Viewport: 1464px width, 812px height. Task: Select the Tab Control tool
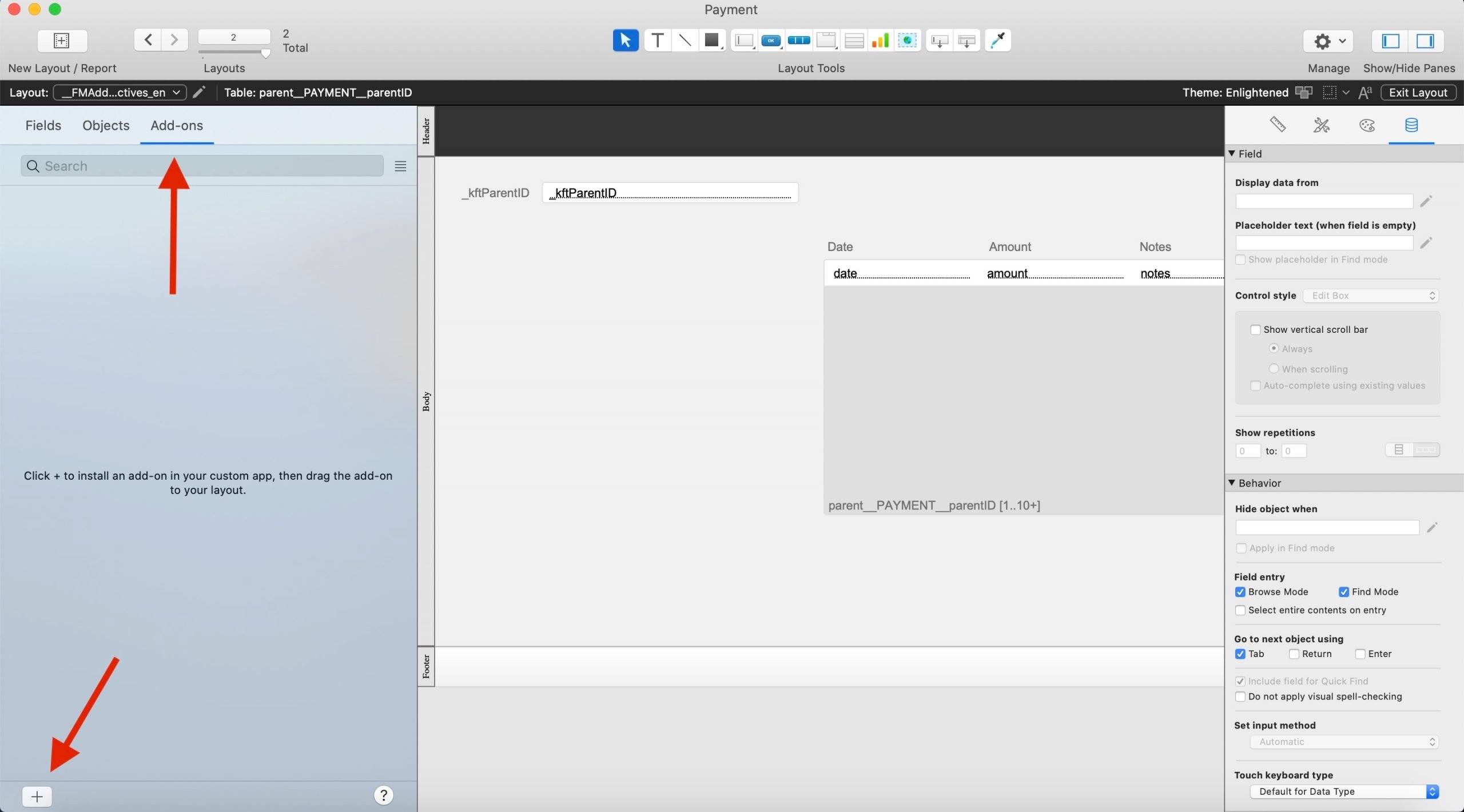click(x=826, y=41)
